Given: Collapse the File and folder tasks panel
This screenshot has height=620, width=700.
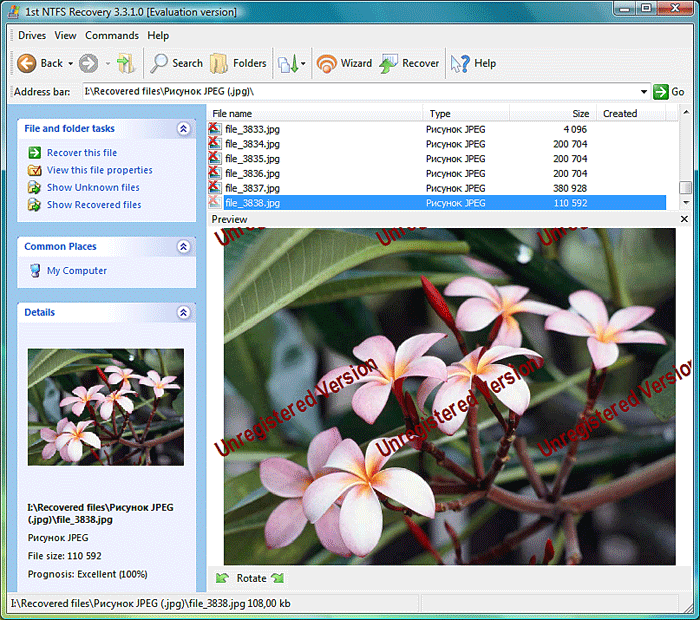Looking at the screenshot, I should [183, 129].
